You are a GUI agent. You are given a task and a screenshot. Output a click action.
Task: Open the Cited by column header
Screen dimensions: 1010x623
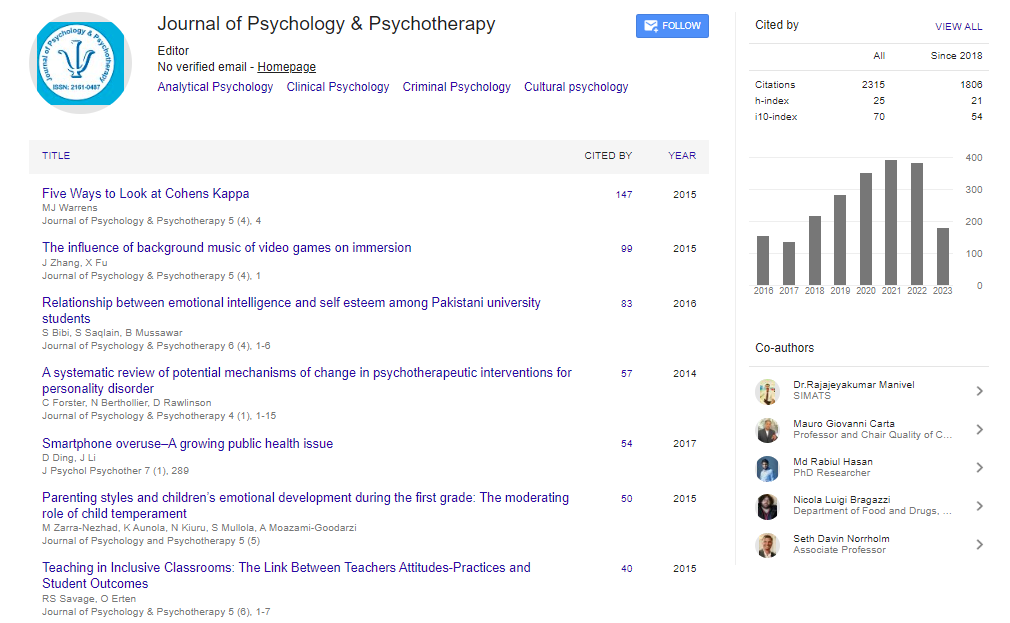(608, 156)
